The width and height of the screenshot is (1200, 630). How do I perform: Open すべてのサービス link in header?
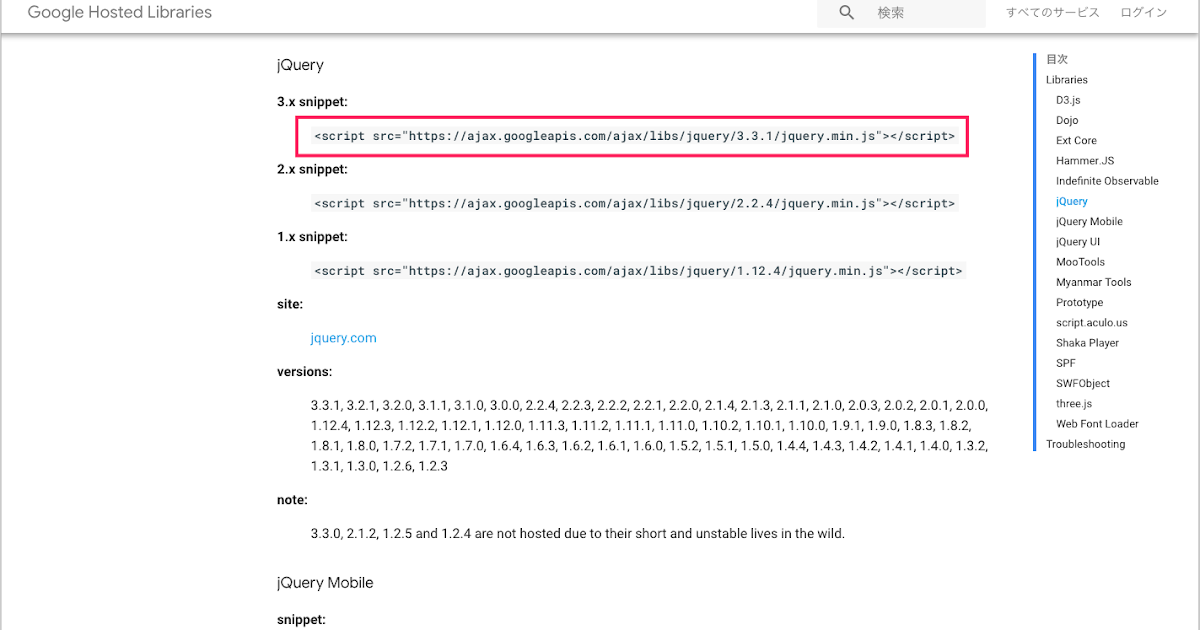point(1052,13)
